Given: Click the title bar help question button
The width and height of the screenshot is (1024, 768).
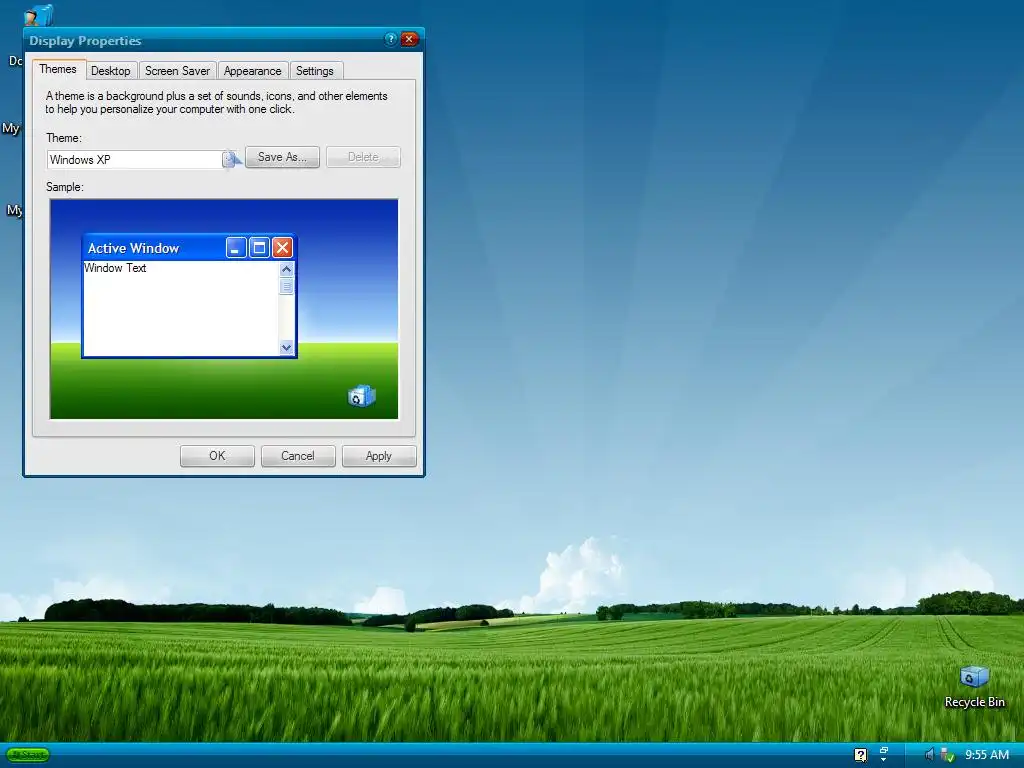Looking at the screenshot, I should pyautogui.click(x=391, y=39).
